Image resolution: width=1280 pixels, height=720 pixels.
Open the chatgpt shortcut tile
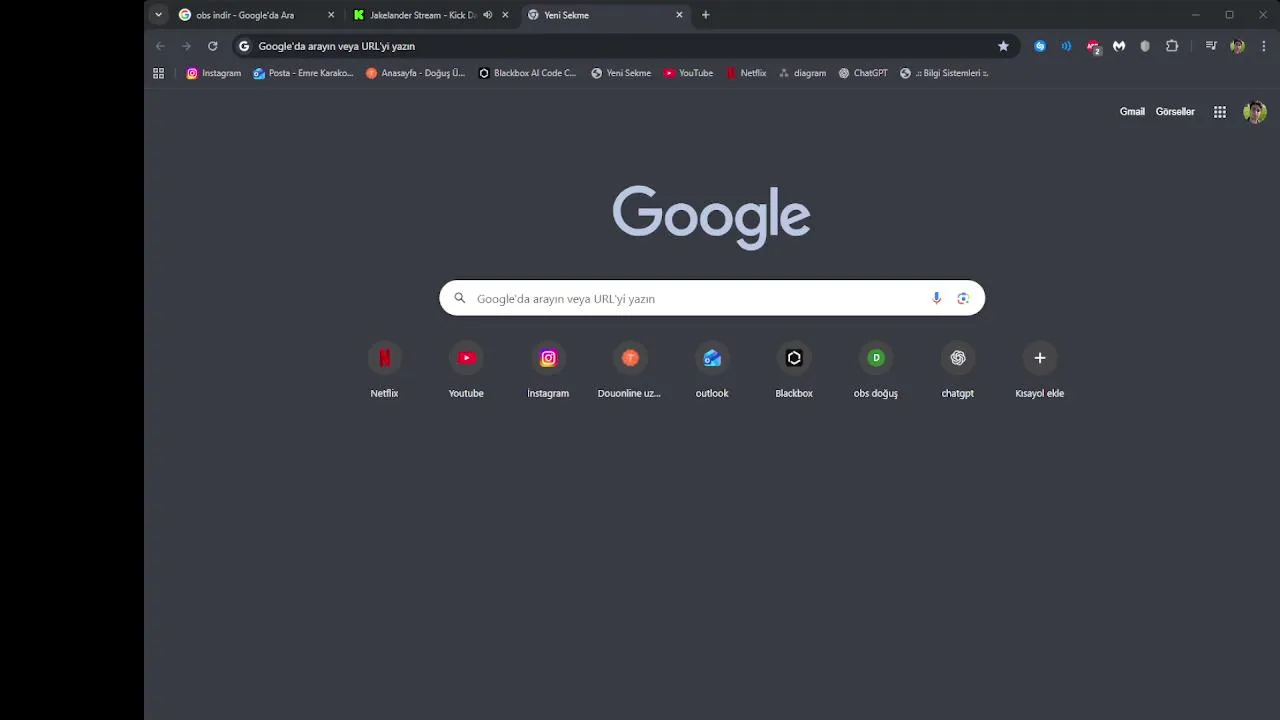click(x=958, y=371)
